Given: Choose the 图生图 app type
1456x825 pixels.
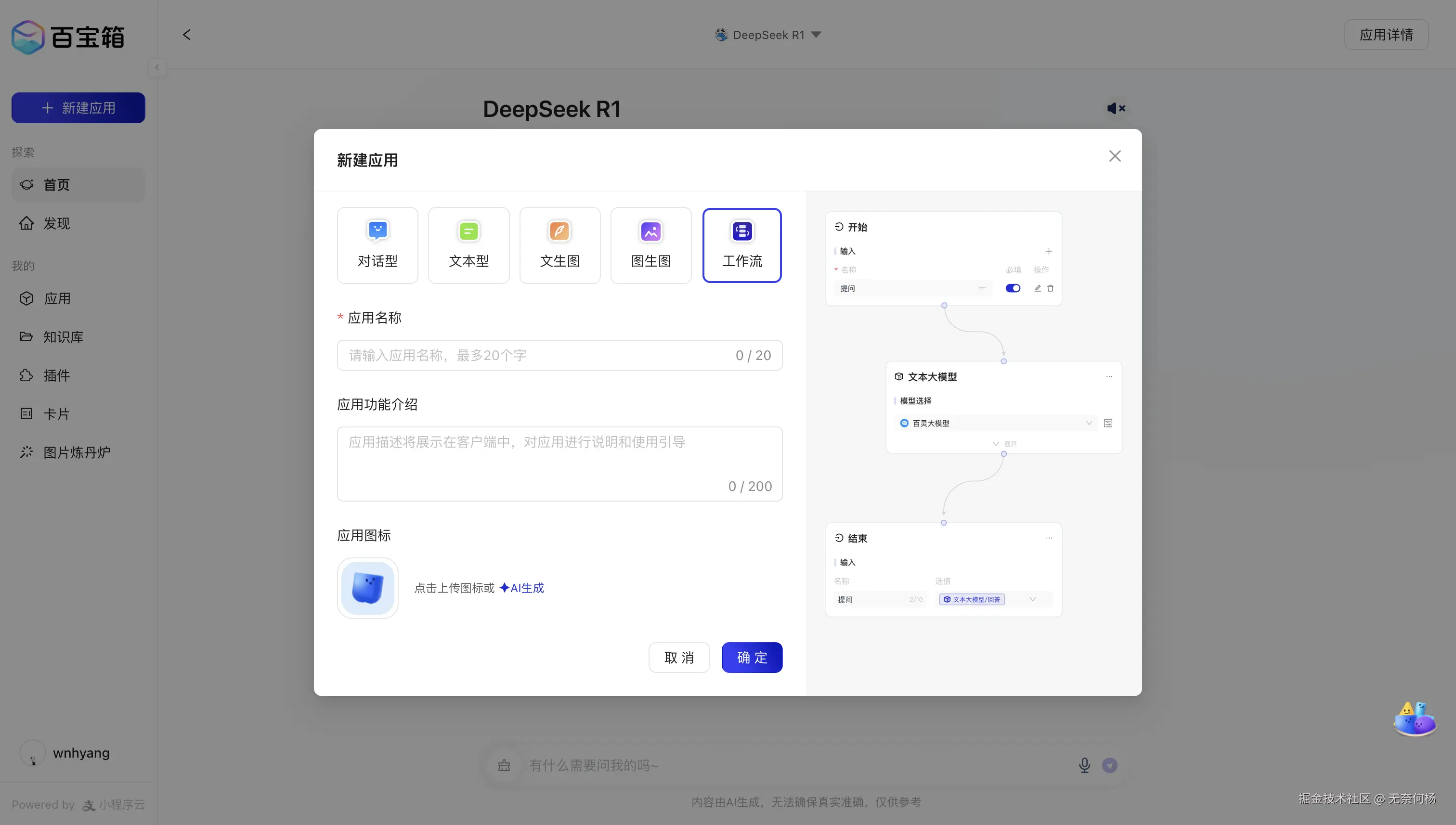Looking at the screenshot, I should (x=650, y=245).
